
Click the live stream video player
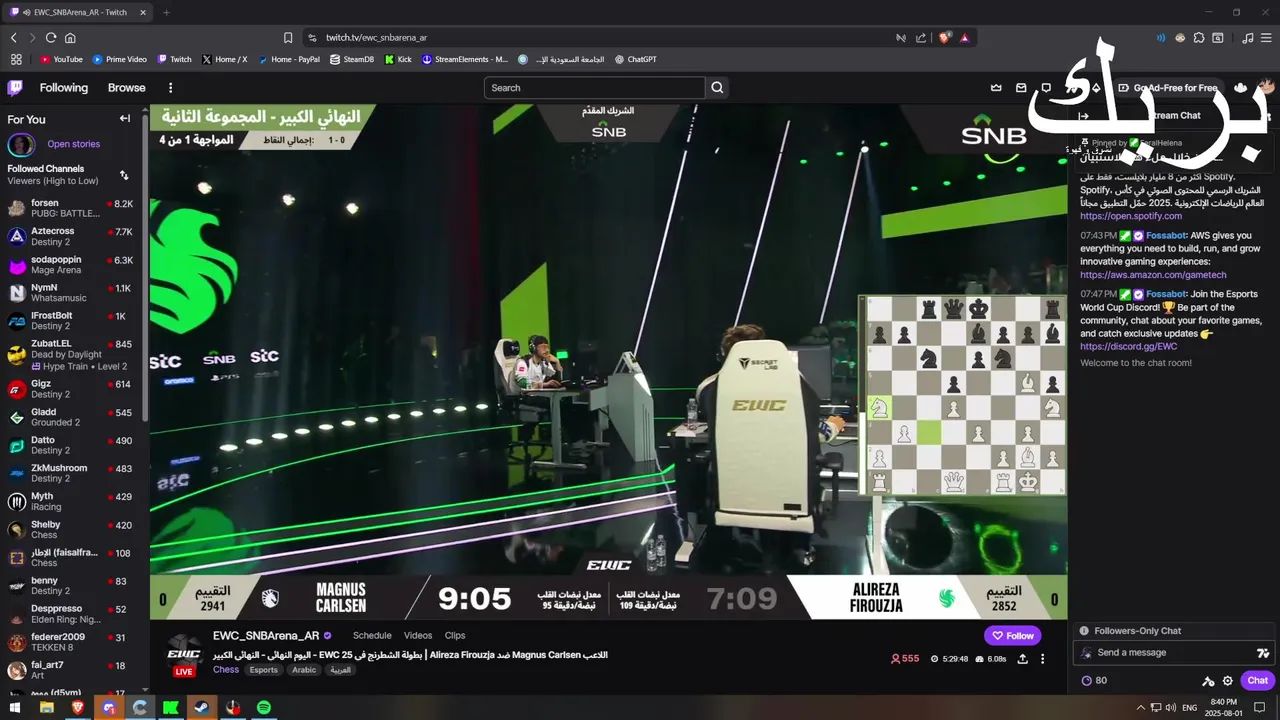(x=608, y=362)
